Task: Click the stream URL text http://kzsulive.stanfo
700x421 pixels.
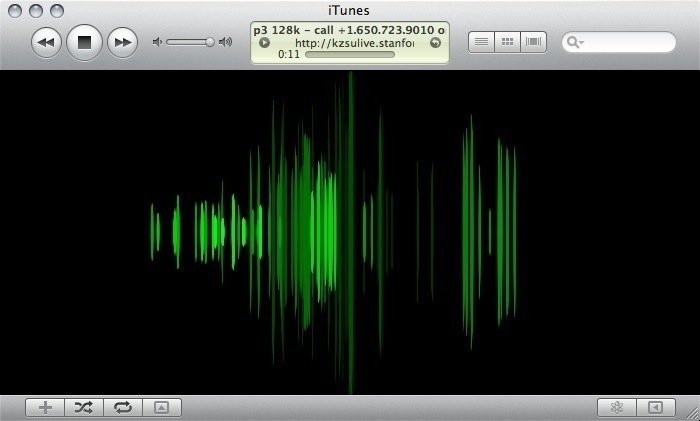Action: (x=354, y=43)
